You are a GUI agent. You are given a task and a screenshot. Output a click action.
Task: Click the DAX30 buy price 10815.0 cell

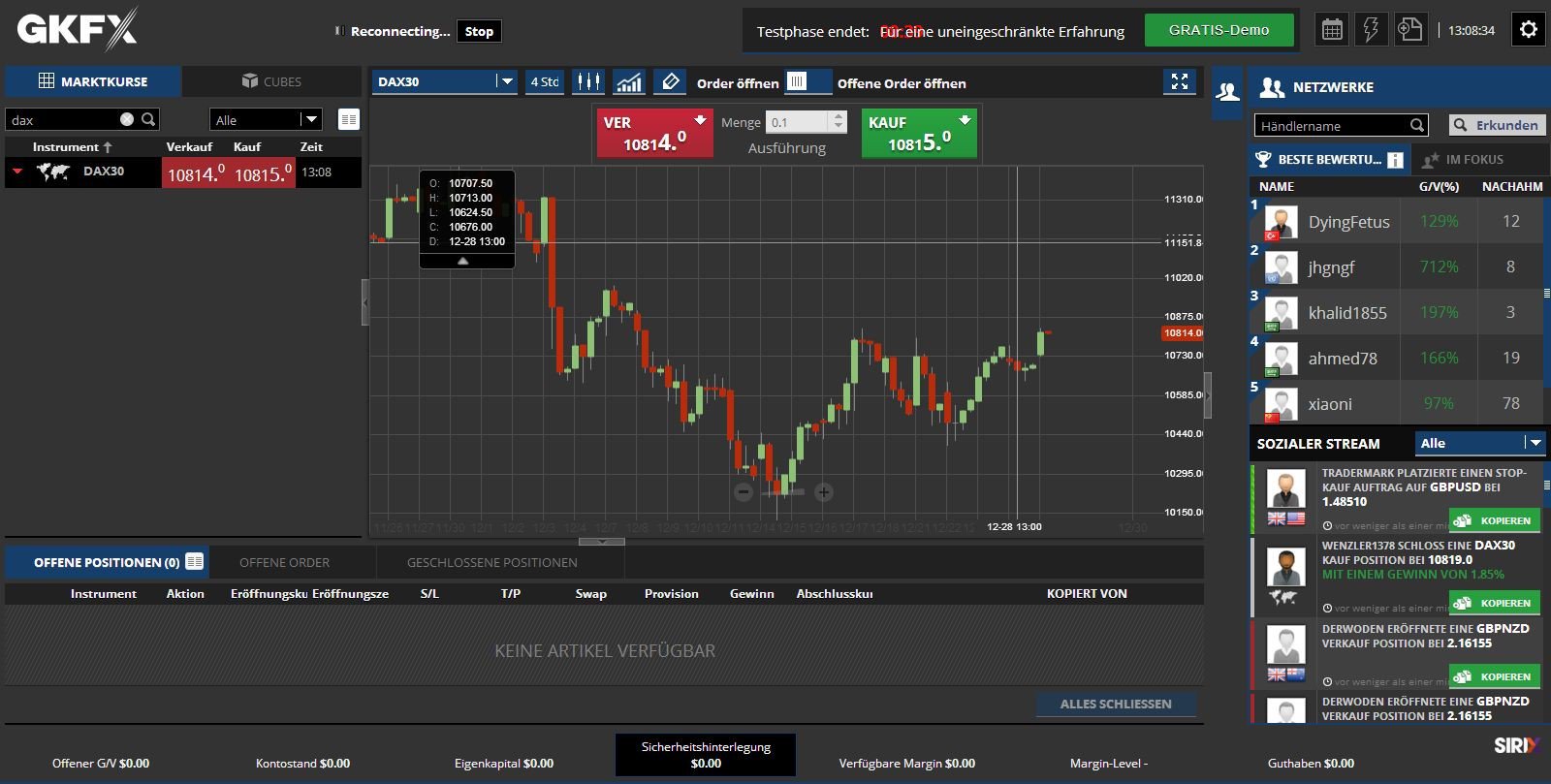point(263,172)
